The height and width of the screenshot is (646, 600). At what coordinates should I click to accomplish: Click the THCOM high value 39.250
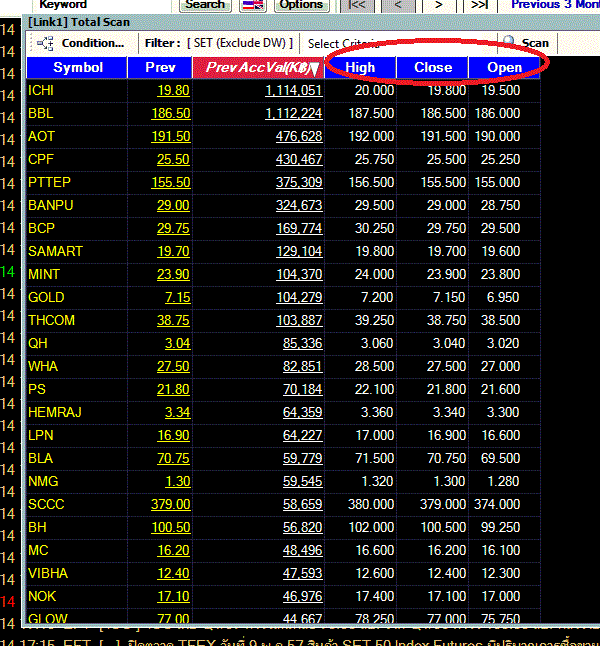click(374, 321)
